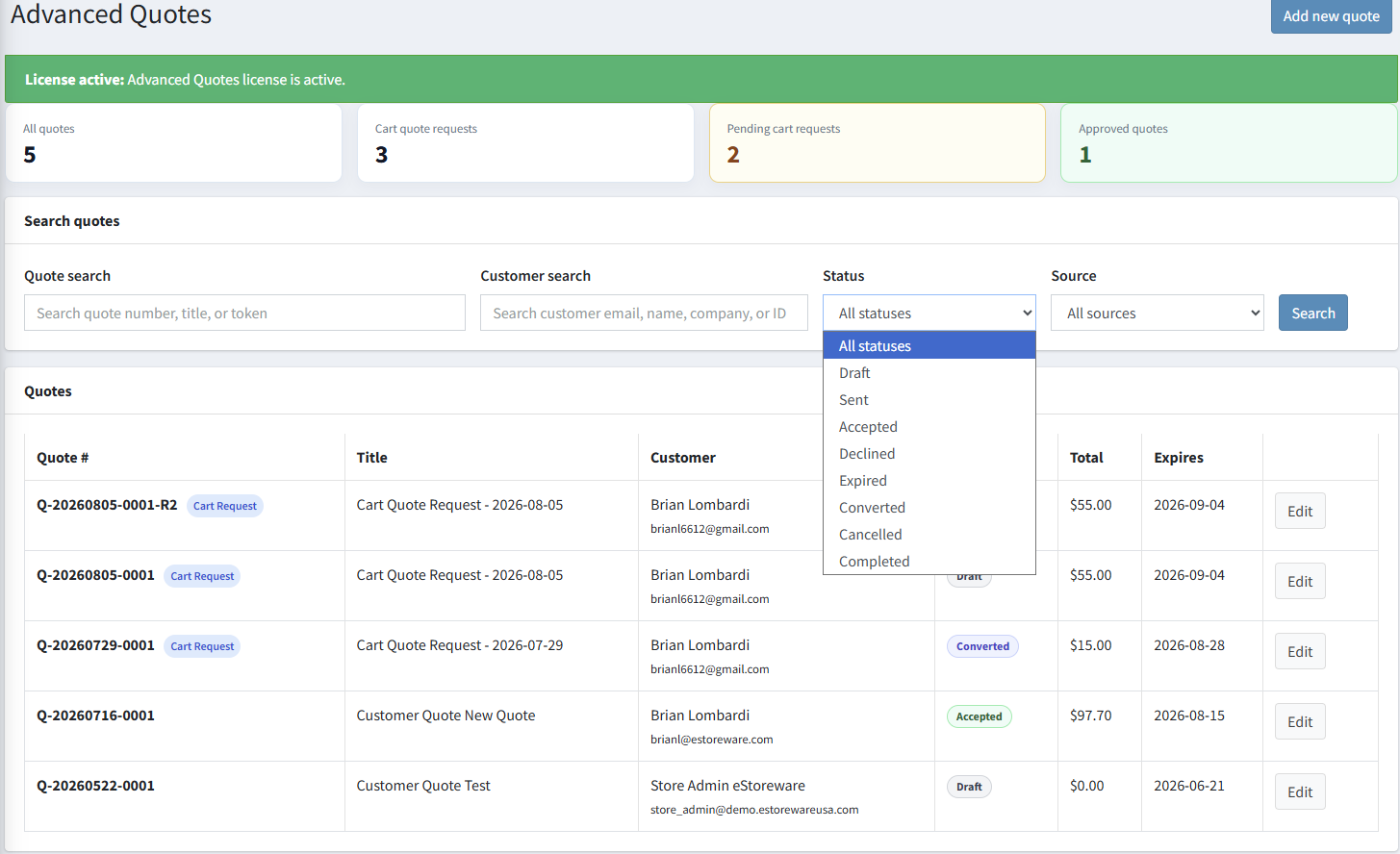
Task: Focus the Customer search input field
Action: click(x=644, y=313)
